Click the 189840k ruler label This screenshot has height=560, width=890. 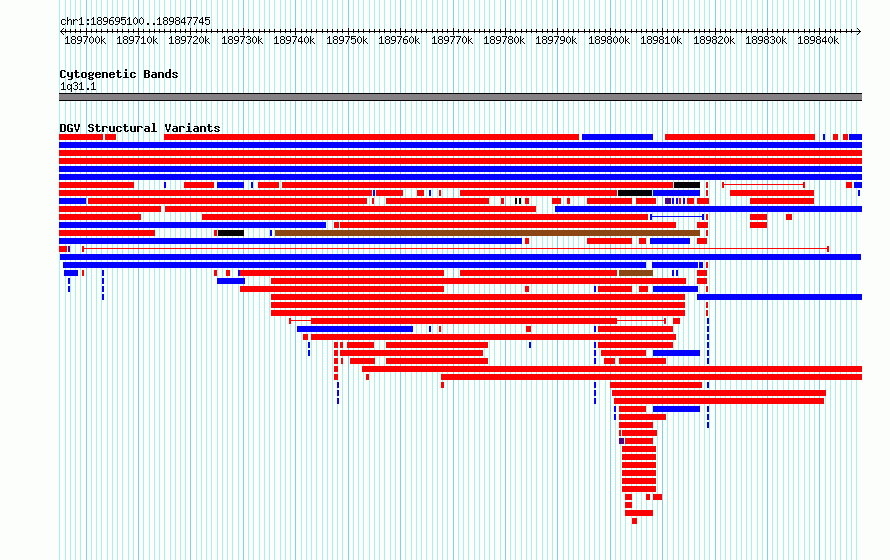click(x=818, y=40)
